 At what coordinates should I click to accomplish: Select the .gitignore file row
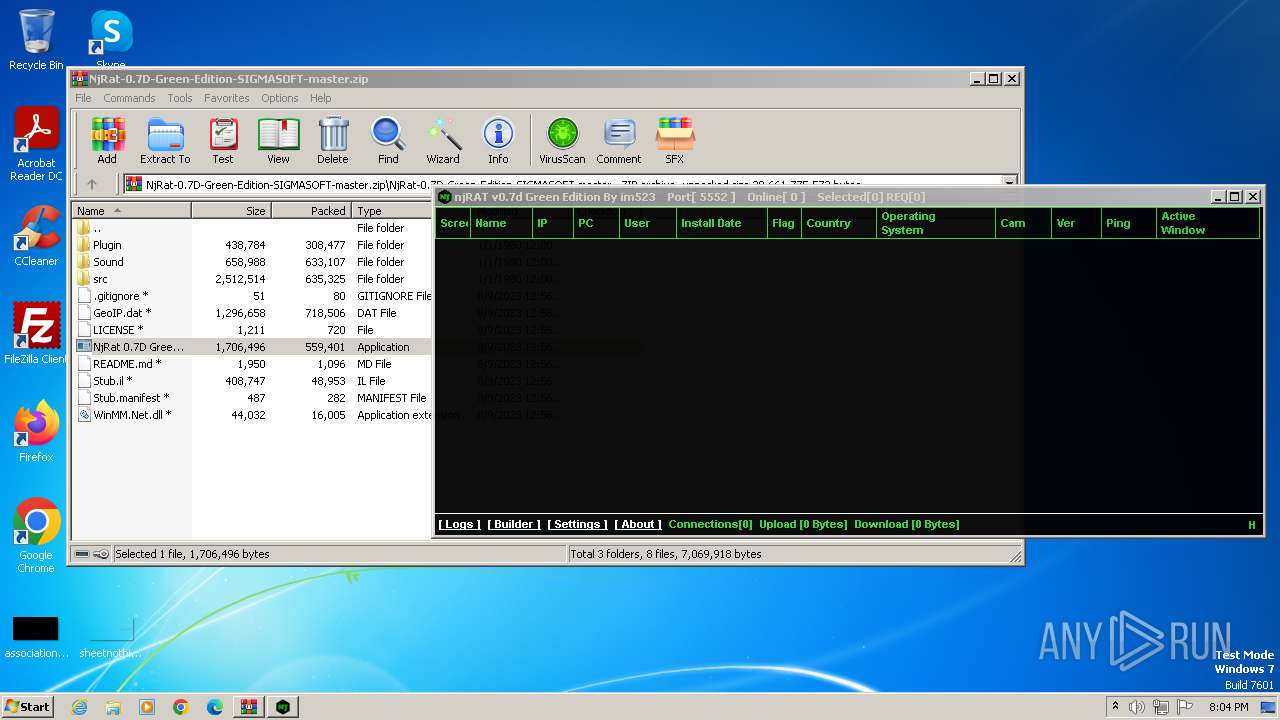point(251,296)
